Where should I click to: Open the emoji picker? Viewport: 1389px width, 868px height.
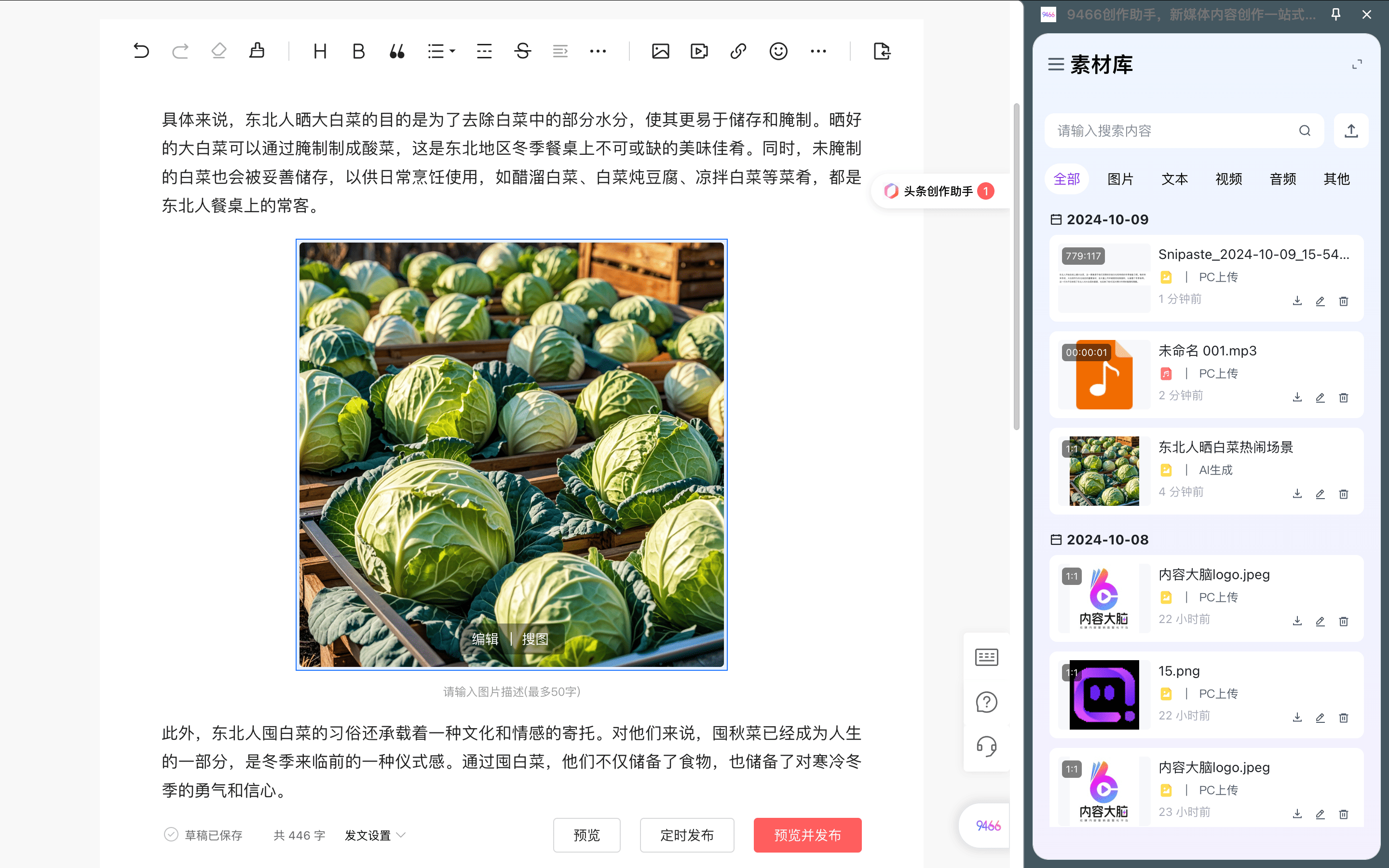point(778,51)
